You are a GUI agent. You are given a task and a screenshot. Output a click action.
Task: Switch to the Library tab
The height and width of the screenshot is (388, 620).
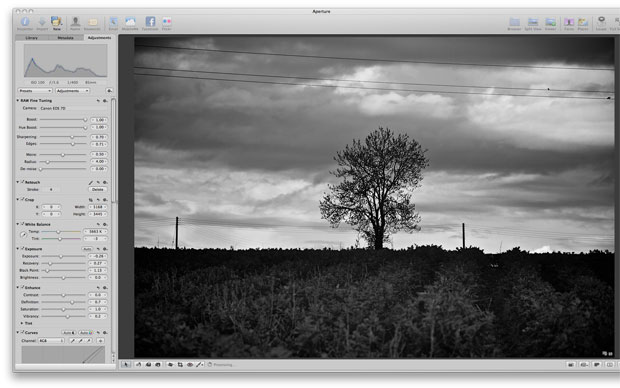click(32, 38)
